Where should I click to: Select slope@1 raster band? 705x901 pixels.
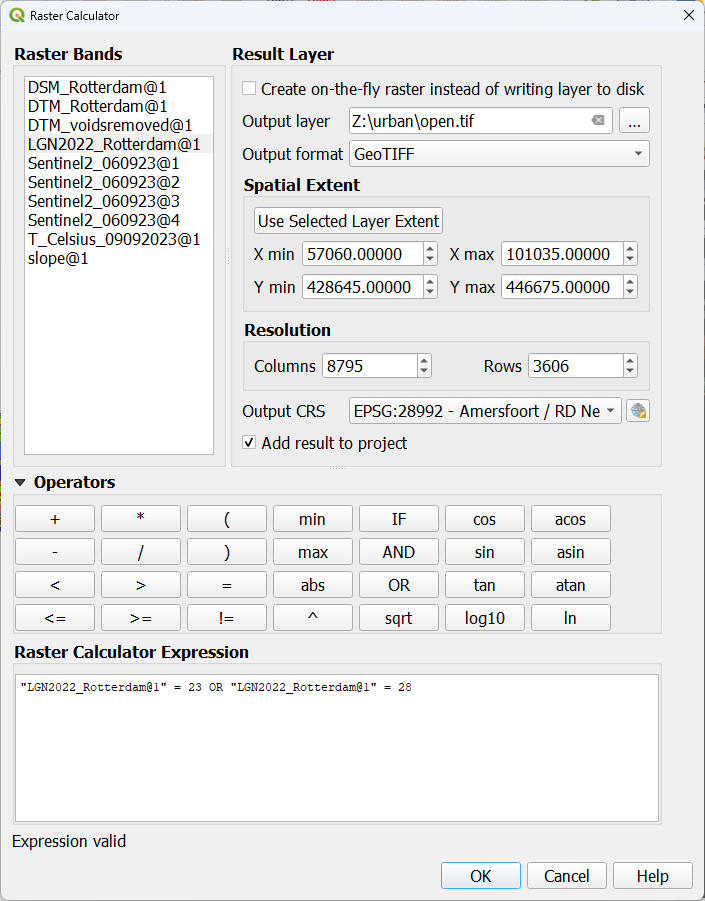[119, 258]
